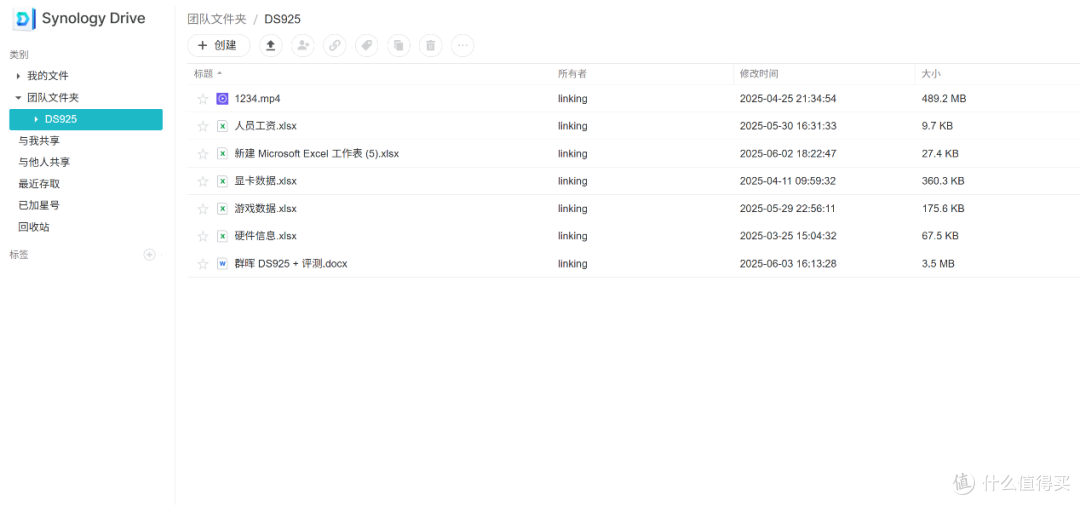Open the more actions ellipsis icon

[x=462, y=45]
